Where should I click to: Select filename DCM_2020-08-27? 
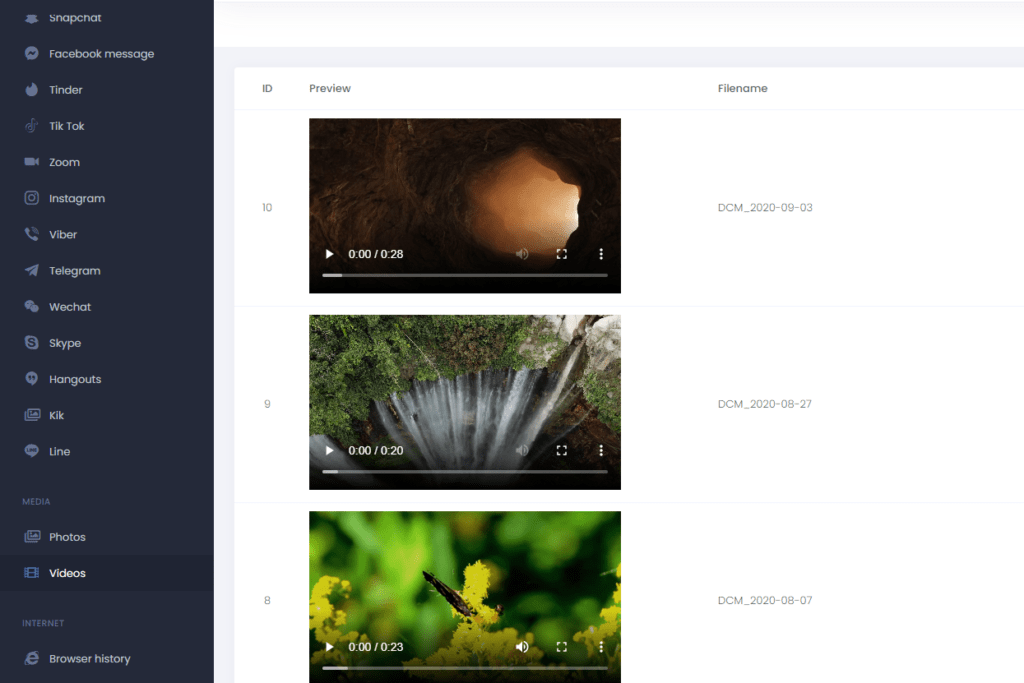[765, 404]
